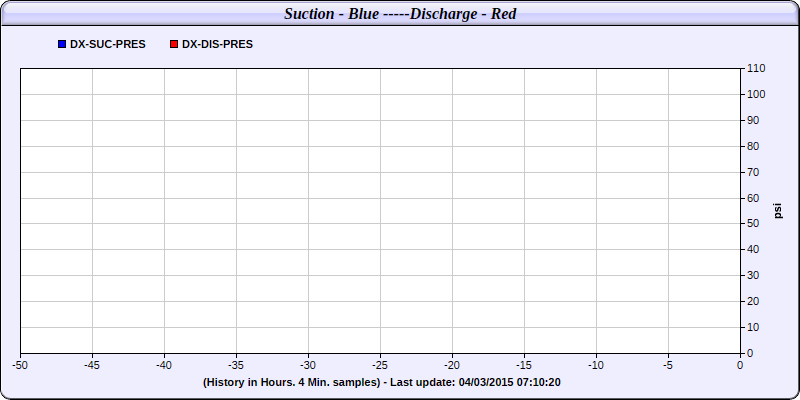Click the -15 hours x-axis label
The height and width of the screenshot is (400, 800).
point(524,365)
